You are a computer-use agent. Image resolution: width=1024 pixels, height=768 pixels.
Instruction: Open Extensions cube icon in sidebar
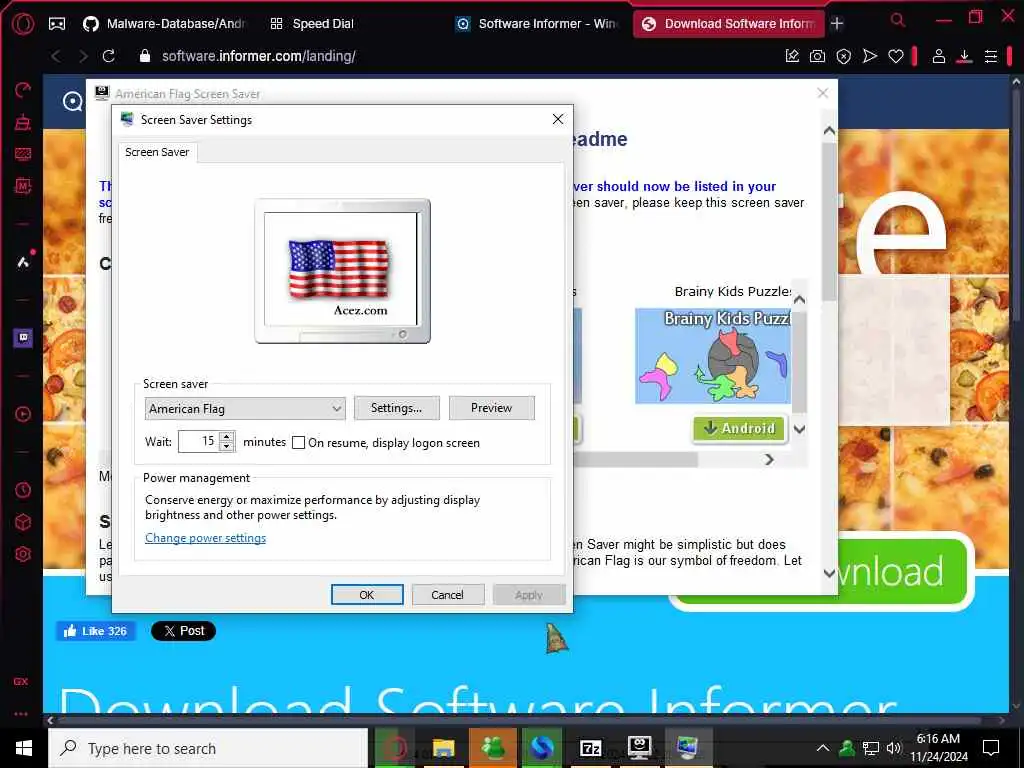click(x=23, y=522)
